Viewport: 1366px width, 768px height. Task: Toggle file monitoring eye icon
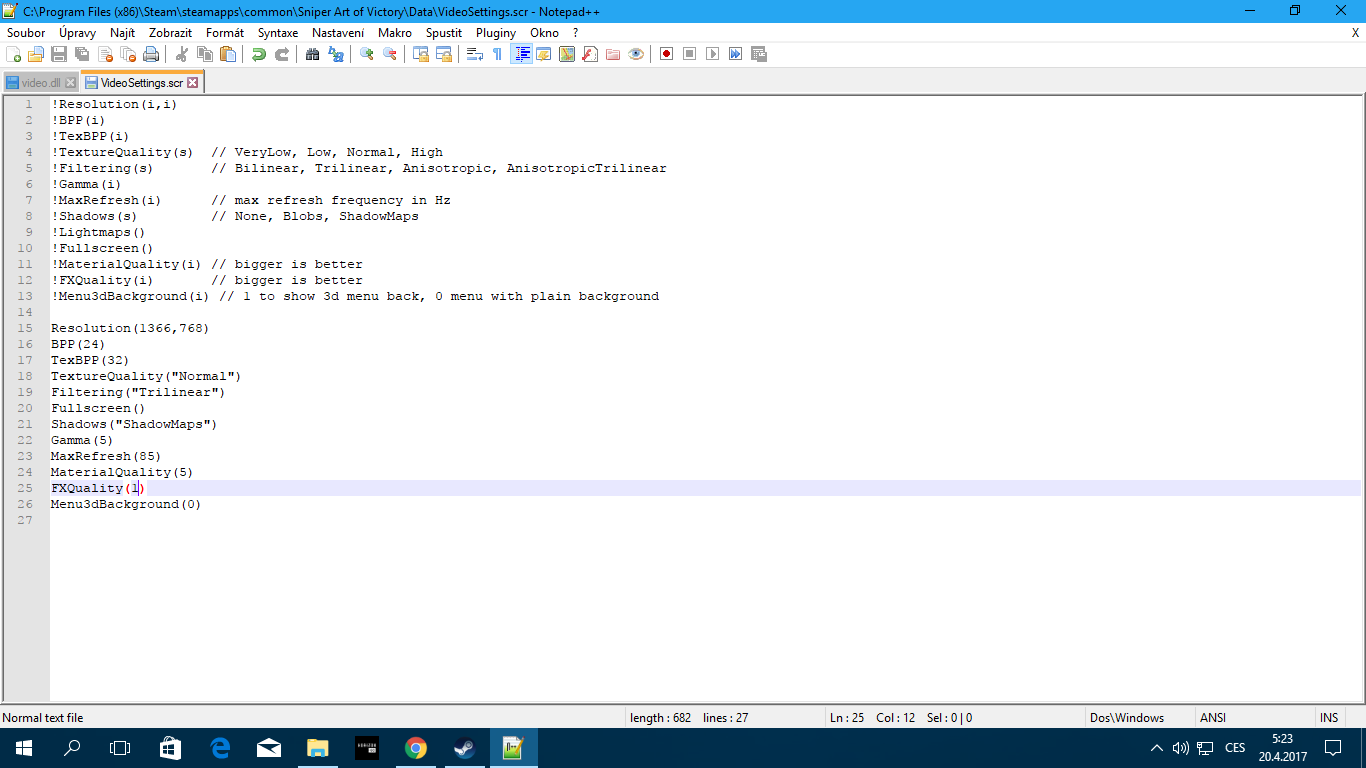tap(636, 54)
